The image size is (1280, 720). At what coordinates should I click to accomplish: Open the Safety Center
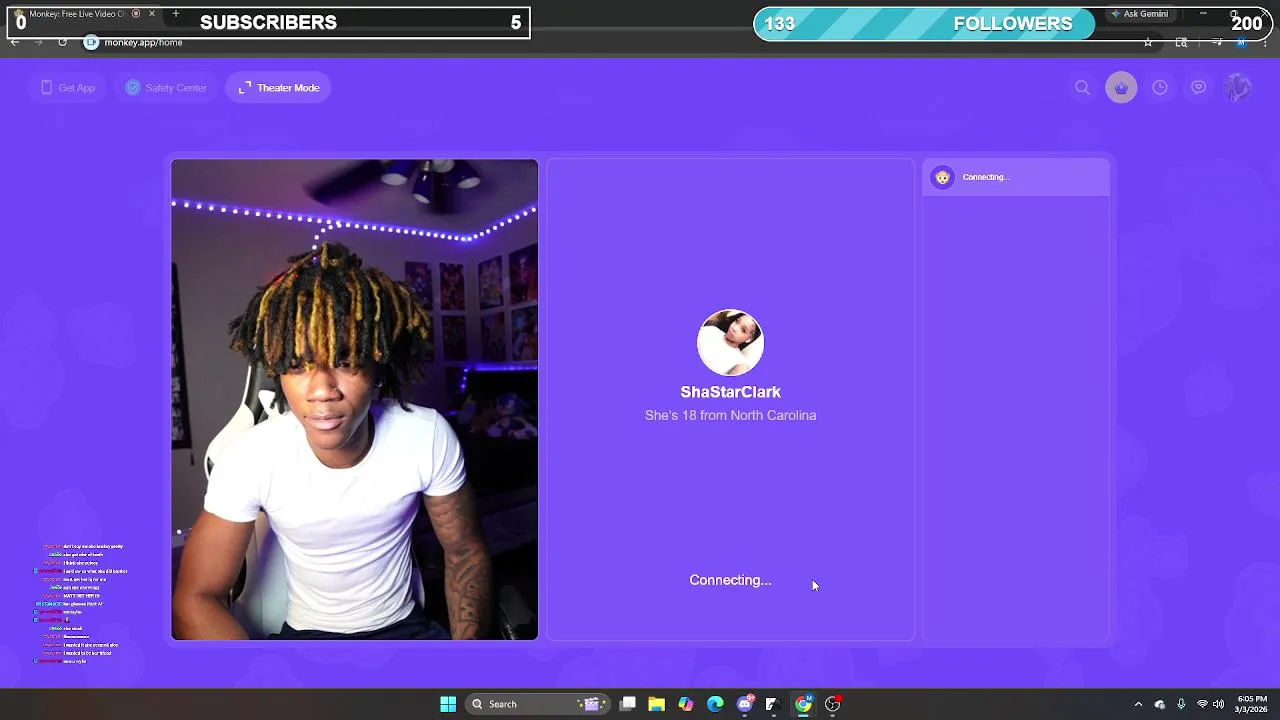click(166, 88)
